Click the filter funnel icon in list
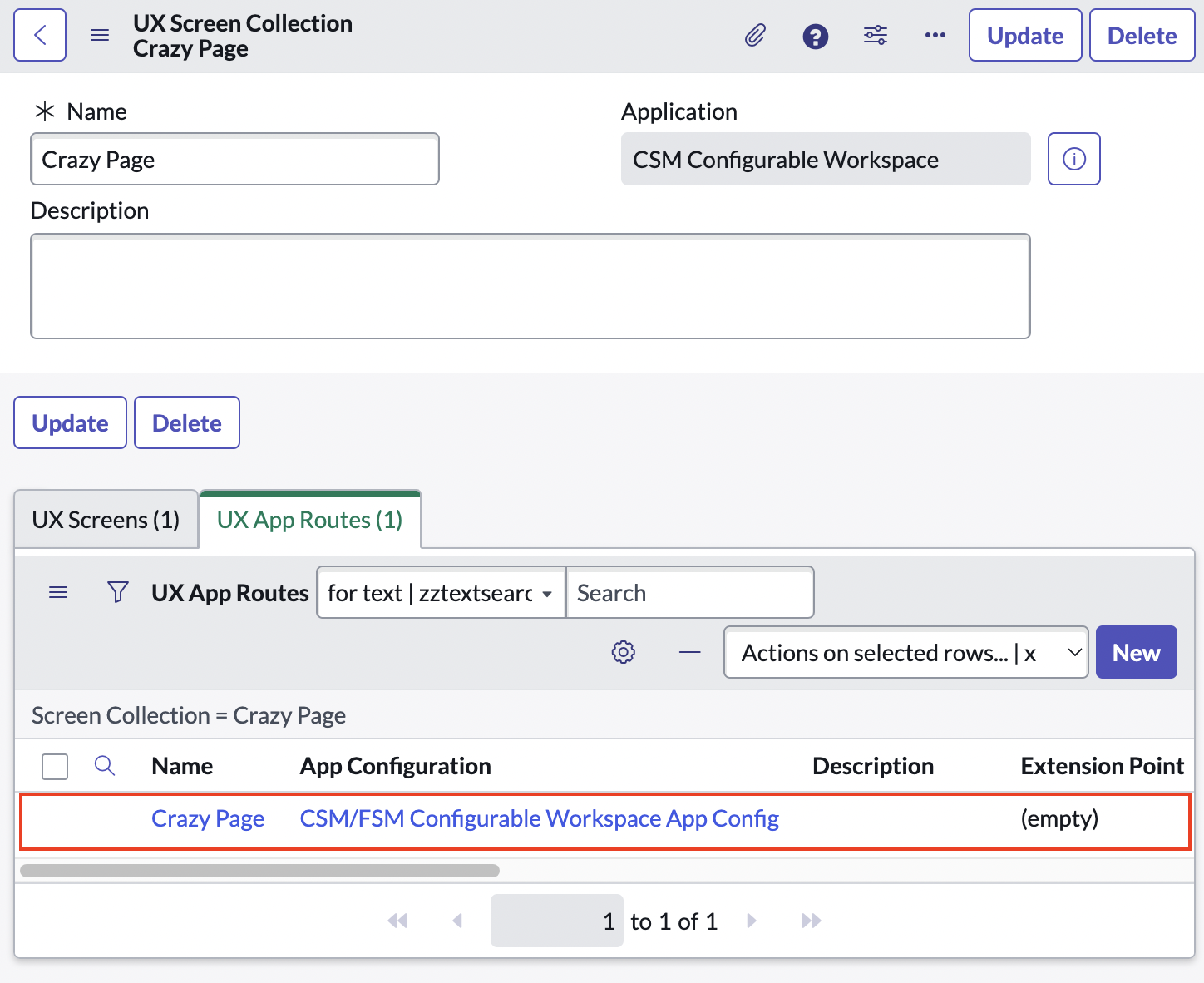The height and width of the screenshot is (983, 1204). tap(118, 592)
